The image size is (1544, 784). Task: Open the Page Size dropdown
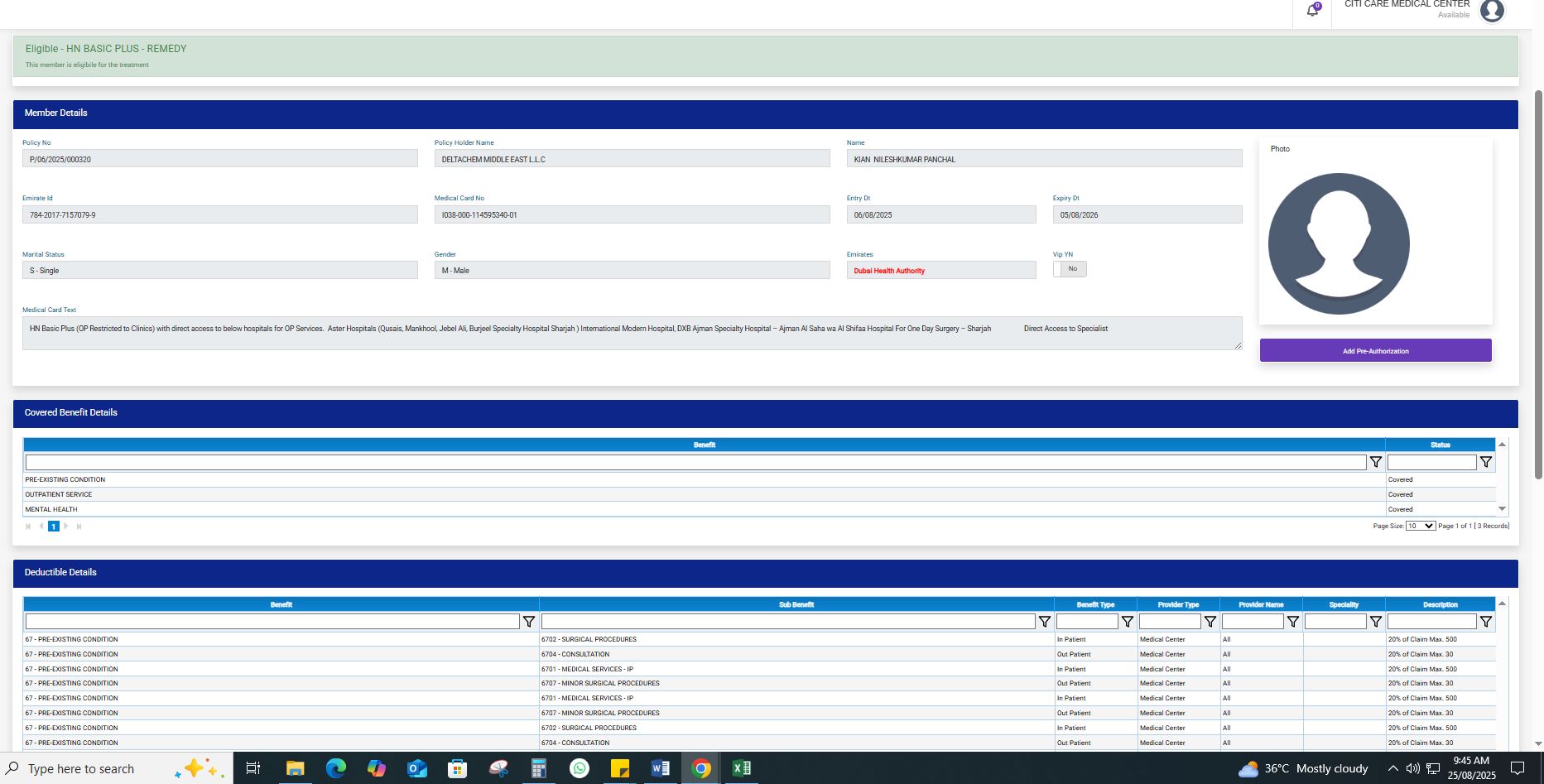1420,526
